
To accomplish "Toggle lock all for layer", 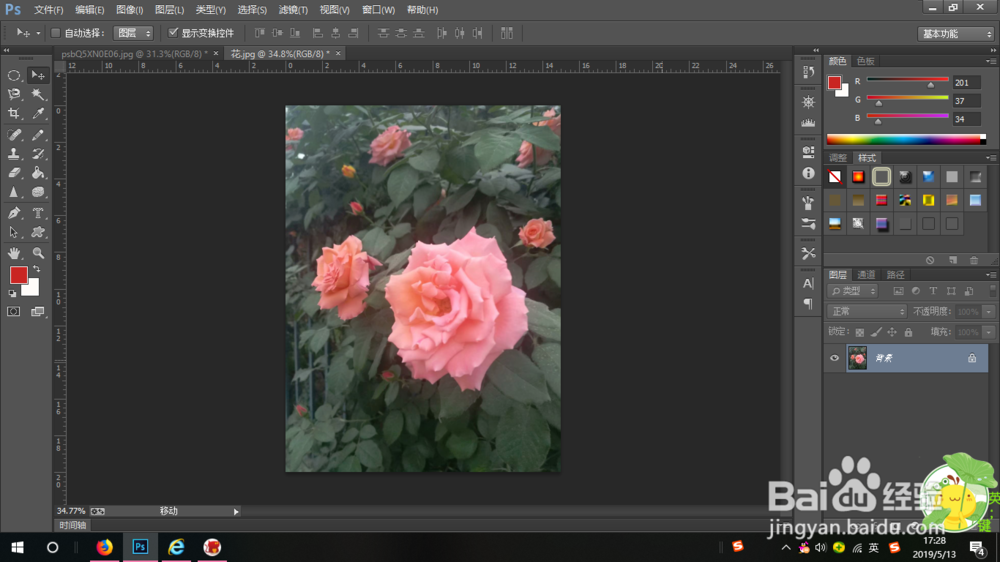I will [908, 332].
